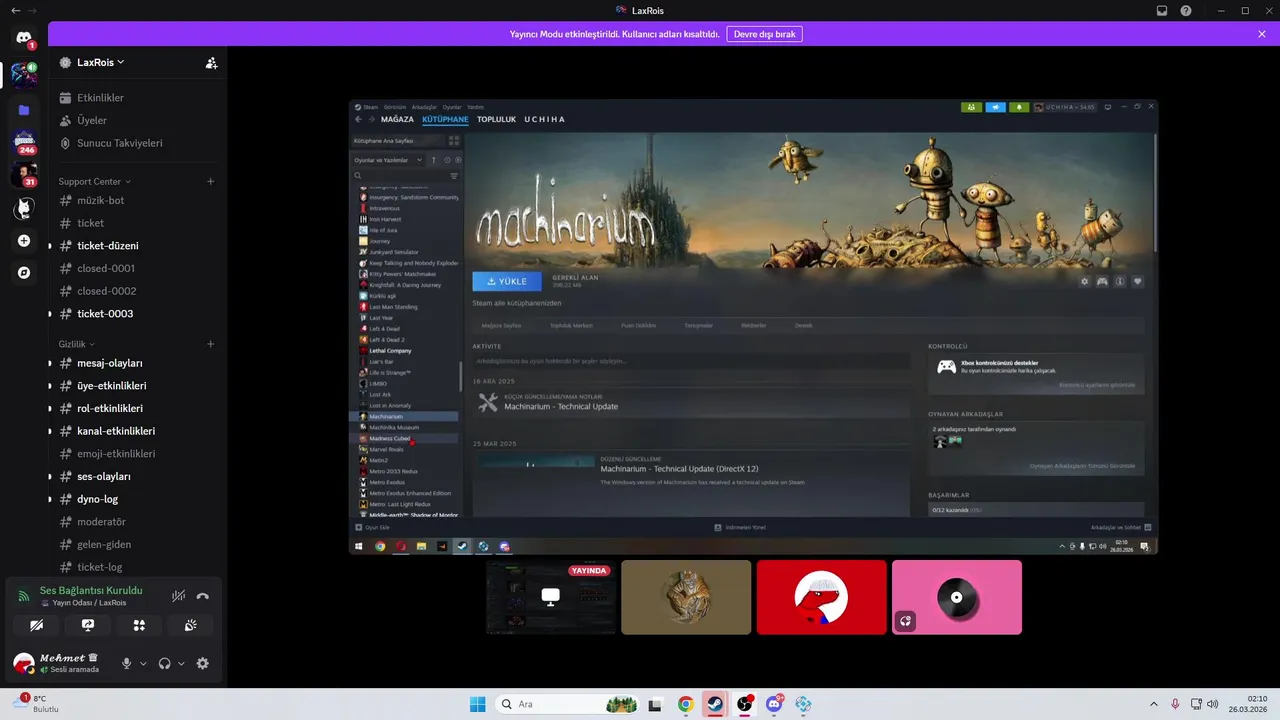1280x720 pixels.
Task: Show hidden icons in system tray
Action: 1154,704
